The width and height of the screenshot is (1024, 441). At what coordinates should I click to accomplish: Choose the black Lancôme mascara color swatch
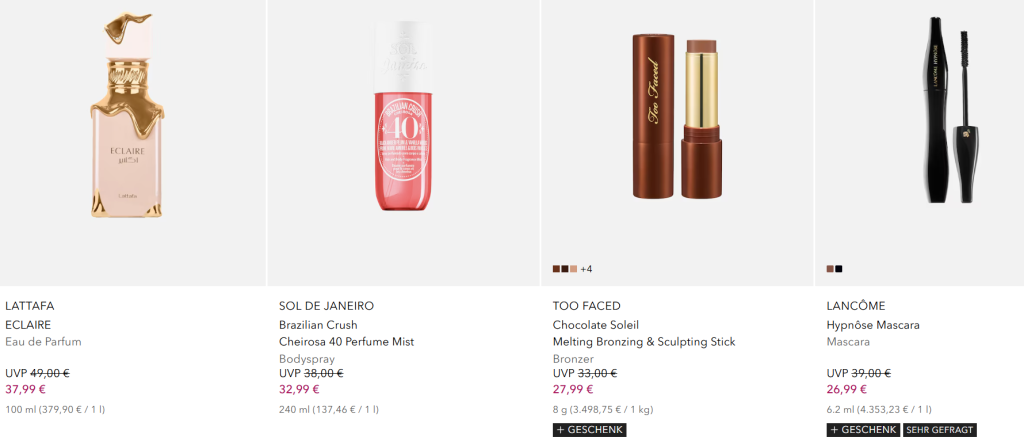[839, 269]
